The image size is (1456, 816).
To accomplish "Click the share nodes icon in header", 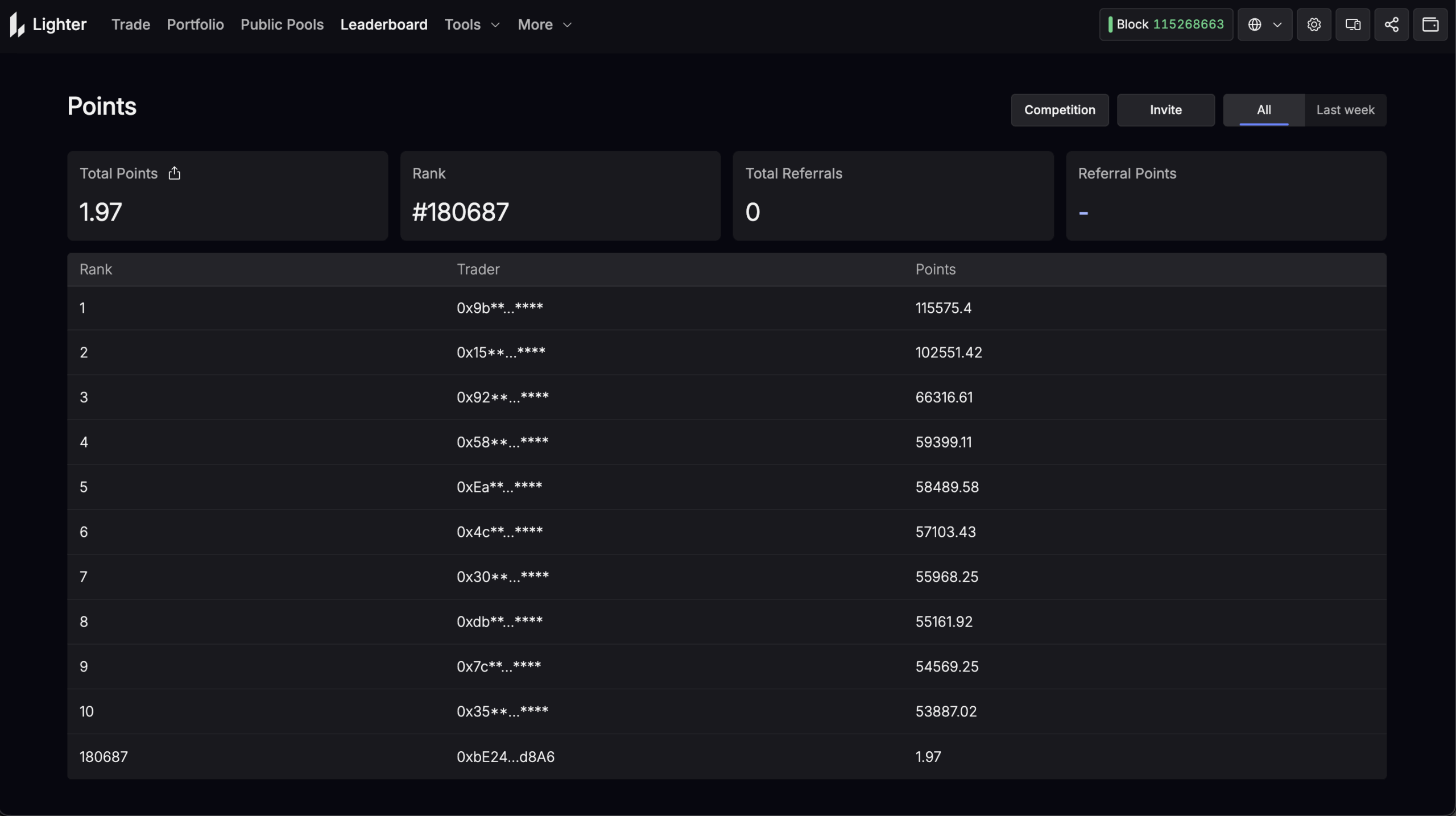I will [1391, 24].
